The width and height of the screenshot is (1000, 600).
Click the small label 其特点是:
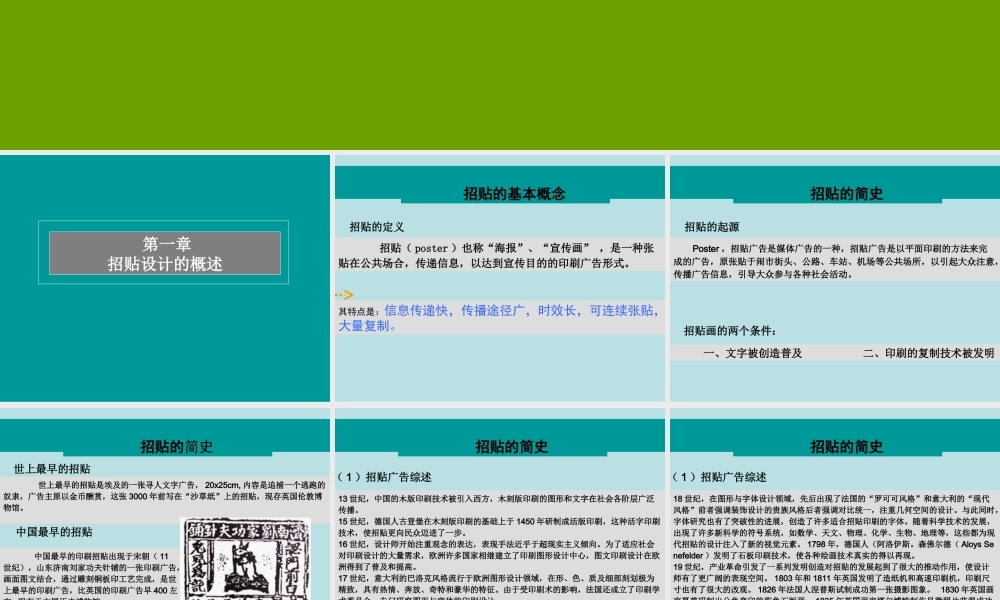pyautogui.click(x=359, y=312)
